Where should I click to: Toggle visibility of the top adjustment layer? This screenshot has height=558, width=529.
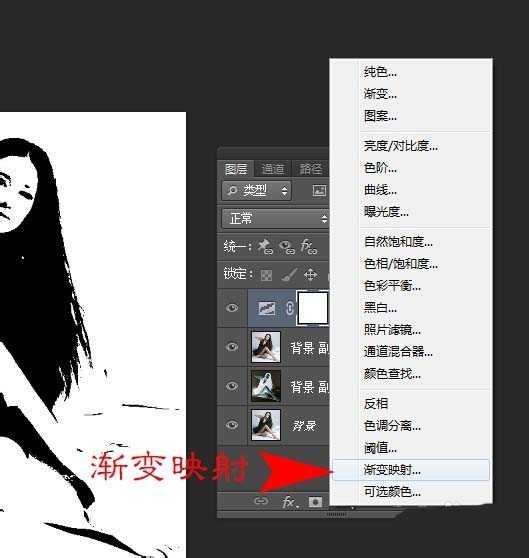pyautogui.click(x=232, y=307)
